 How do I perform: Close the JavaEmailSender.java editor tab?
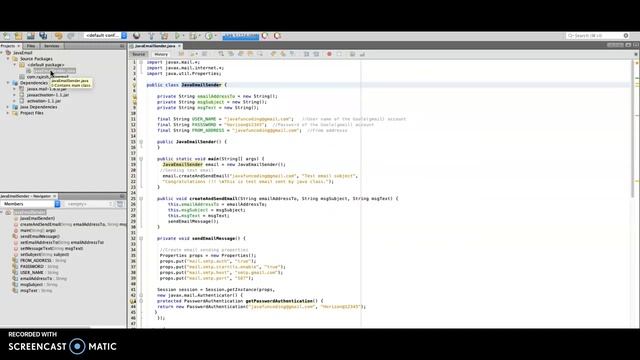[179, 46]
